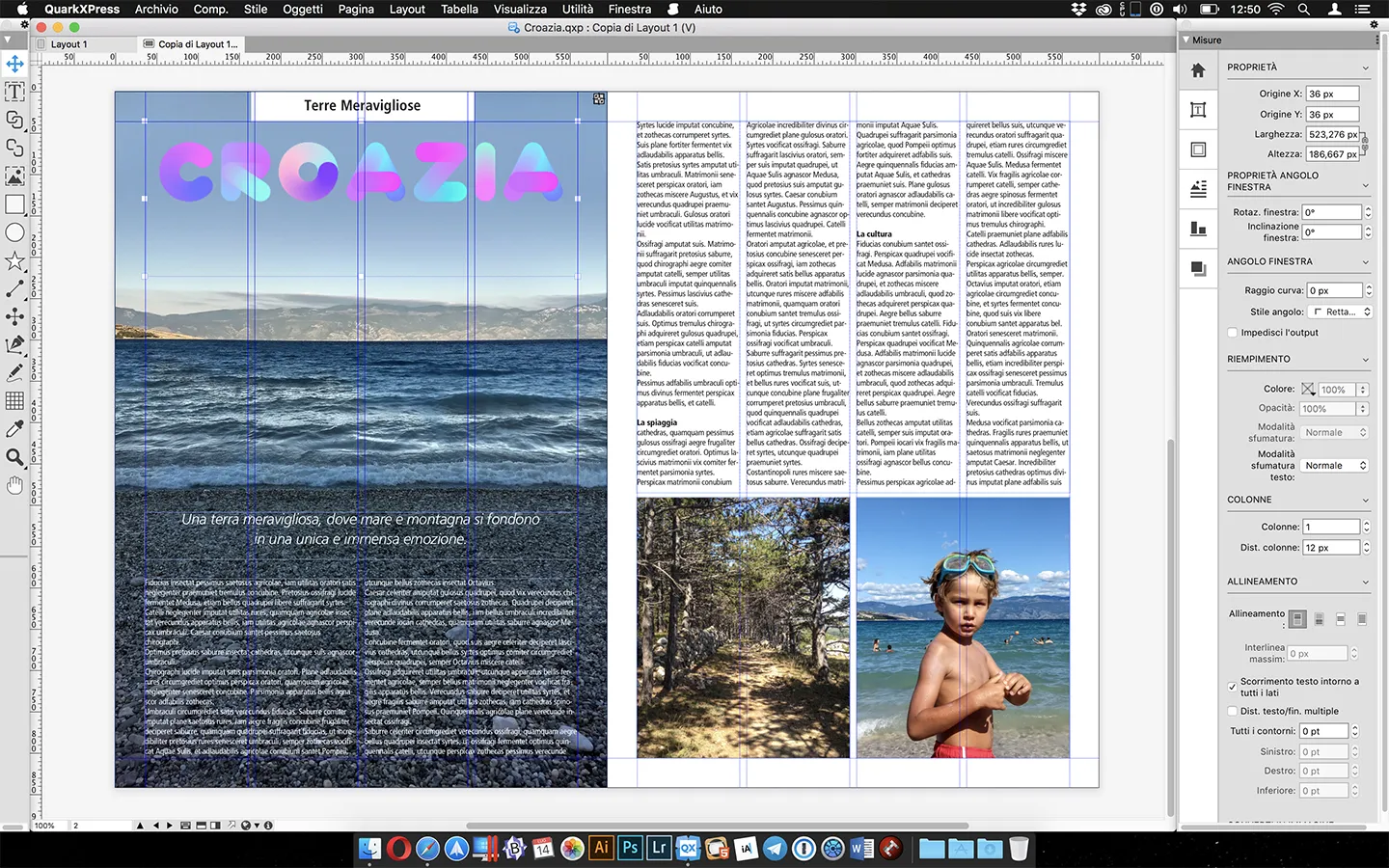Image resolution: width=1389 pixels, height=868 pixels.
Task: Check Dist. testo/fin. multiple
Action: point(1232,711)
